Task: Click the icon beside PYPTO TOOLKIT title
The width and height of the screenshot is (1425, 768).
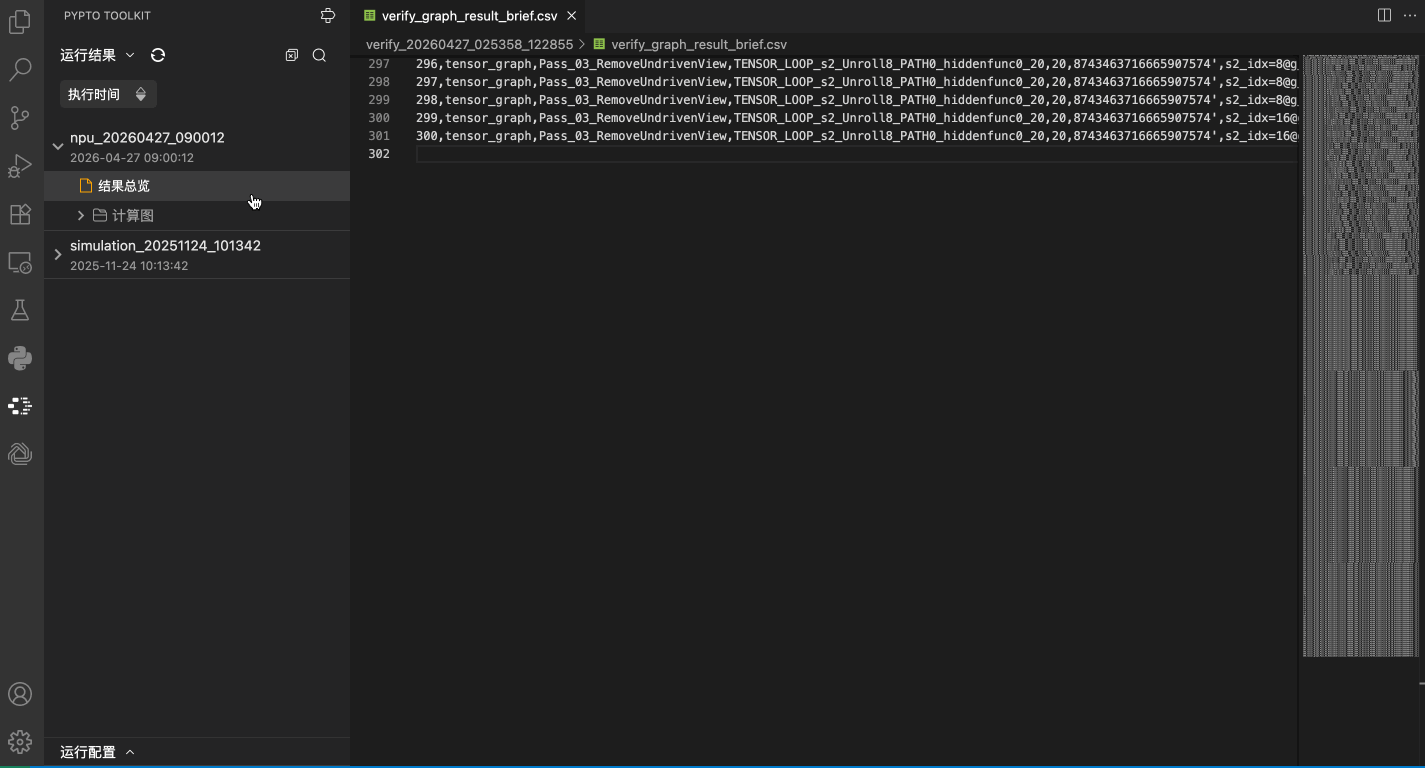Action: pyautogui.click(x=328, y=15)
